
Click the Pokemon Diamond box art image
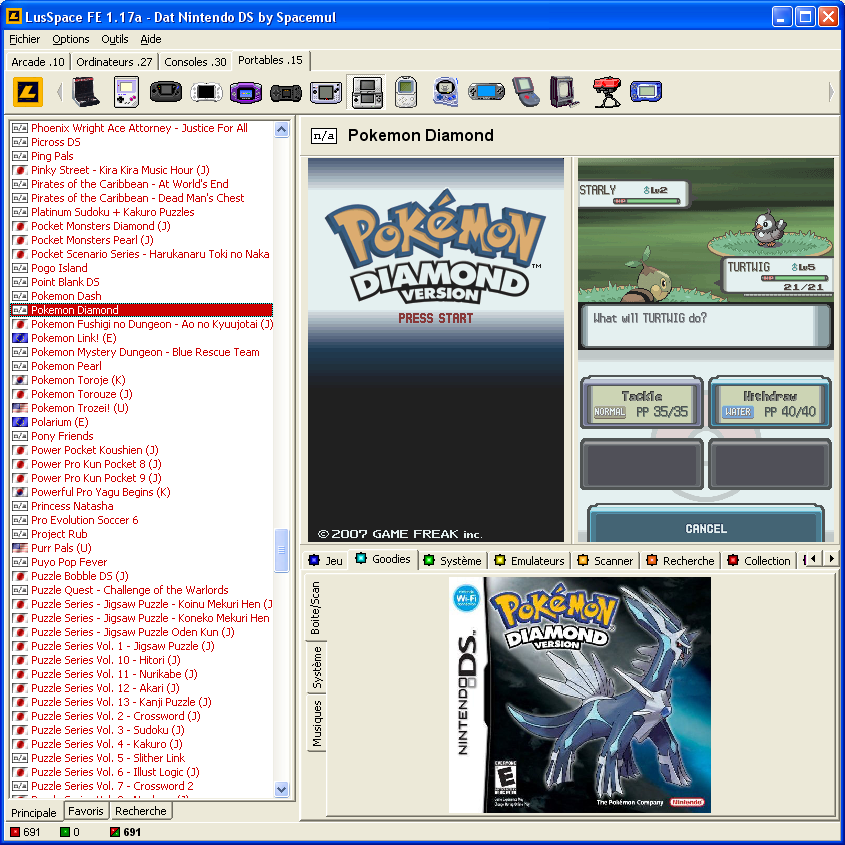pos(580,695)
